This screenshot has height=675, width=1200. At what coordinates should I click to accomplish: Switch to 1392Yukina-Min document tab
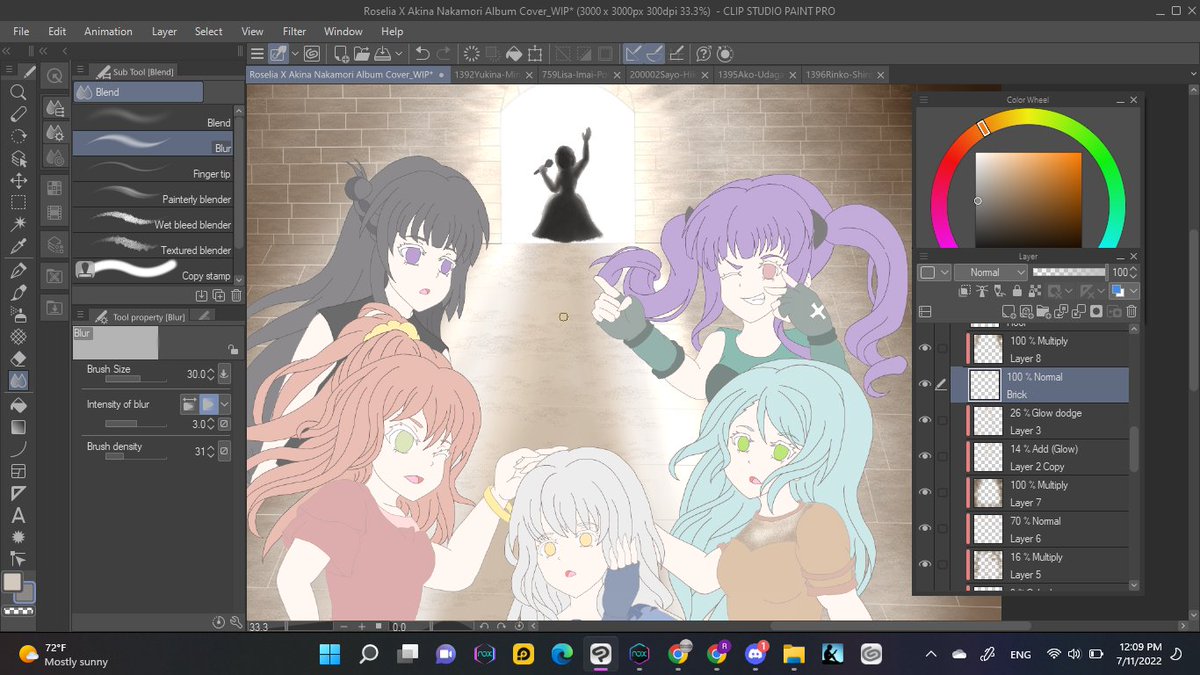[492, 74]
